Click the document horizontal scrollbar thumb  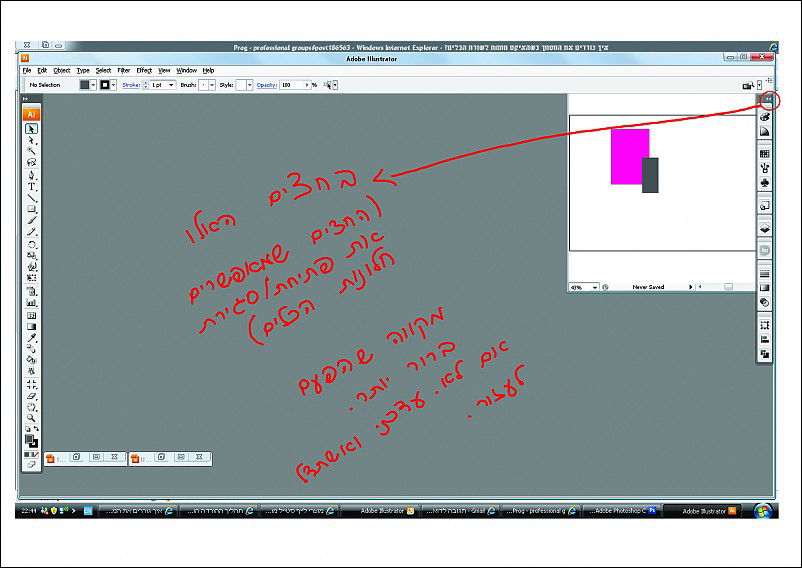click(728, 287)
